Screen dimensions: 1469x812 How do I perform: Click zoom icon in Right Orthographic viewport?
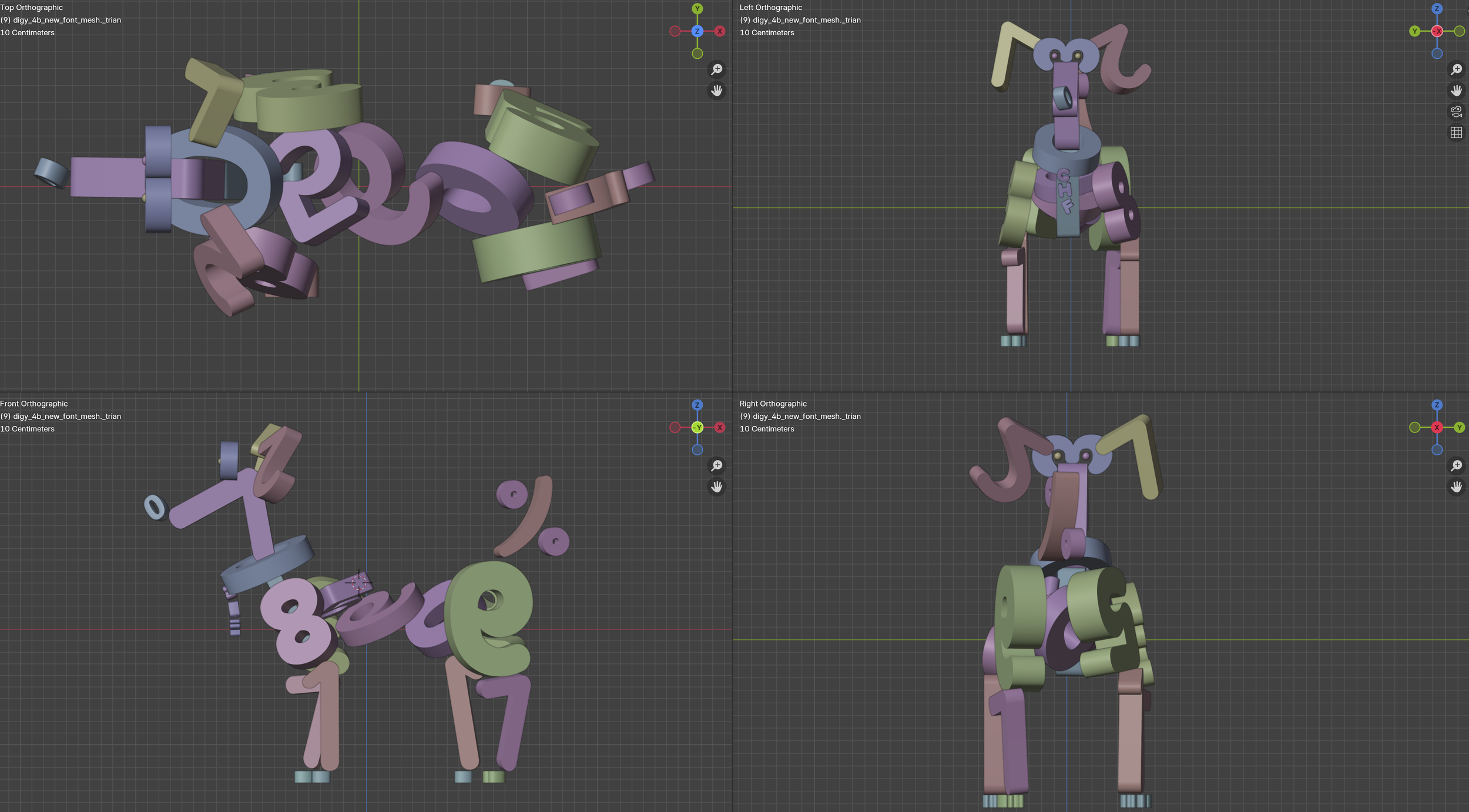tap(1456, 465)
